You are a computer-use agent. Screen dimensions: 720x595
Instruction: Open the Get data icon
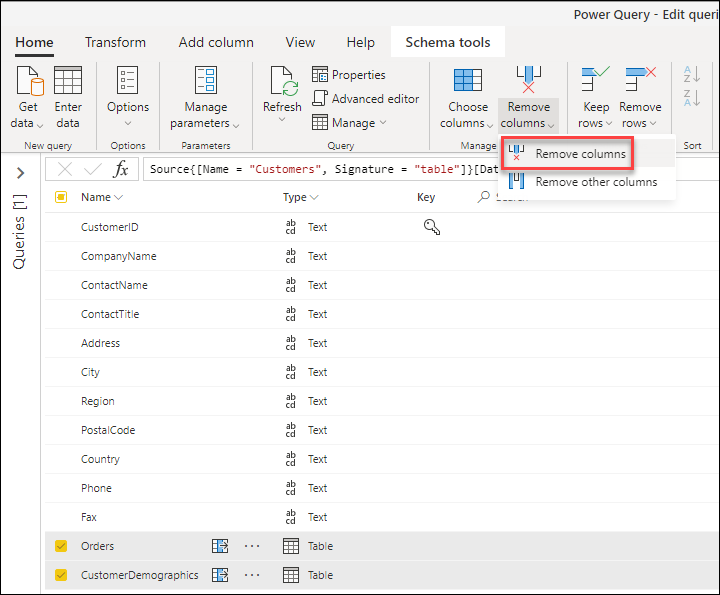pos(30,80)
